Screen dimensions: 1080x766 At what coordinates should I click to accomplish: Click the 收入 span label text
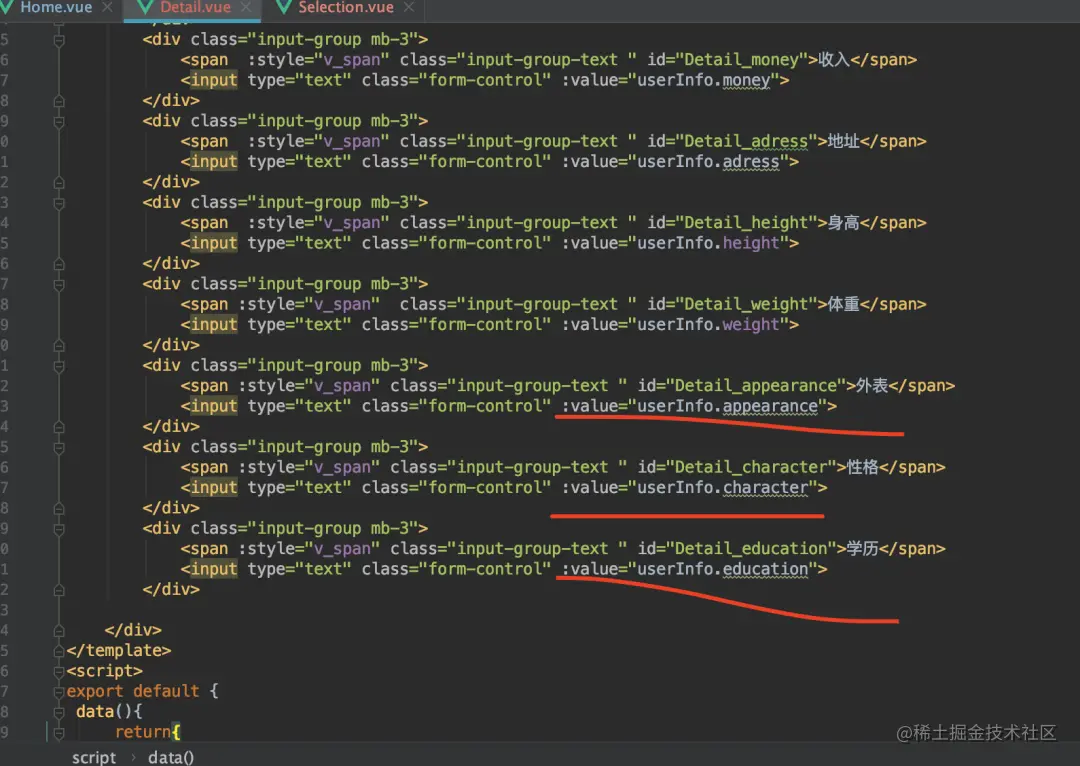tap(833, 60)
